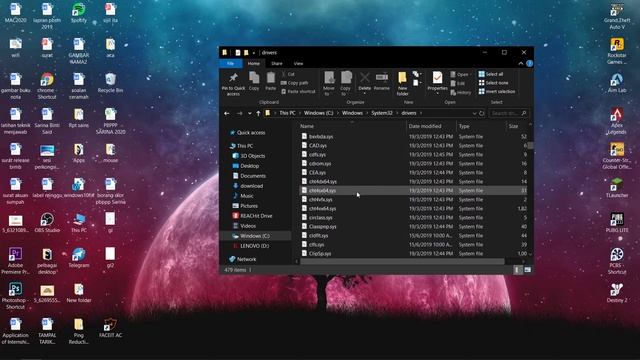Select Chrome Shortcut desktop icon

click(47, 86)
